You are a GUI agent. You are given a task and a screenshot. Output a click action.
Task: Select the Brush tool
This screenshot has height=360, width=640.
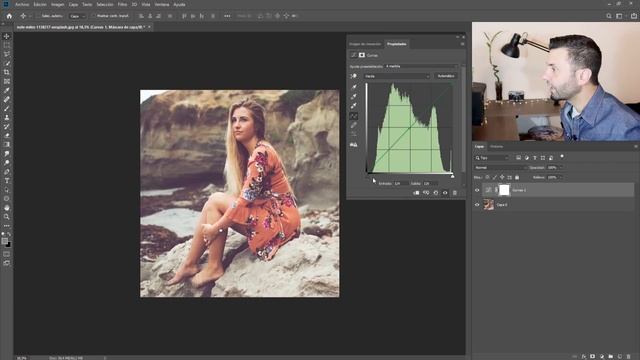tap(7, 108)
